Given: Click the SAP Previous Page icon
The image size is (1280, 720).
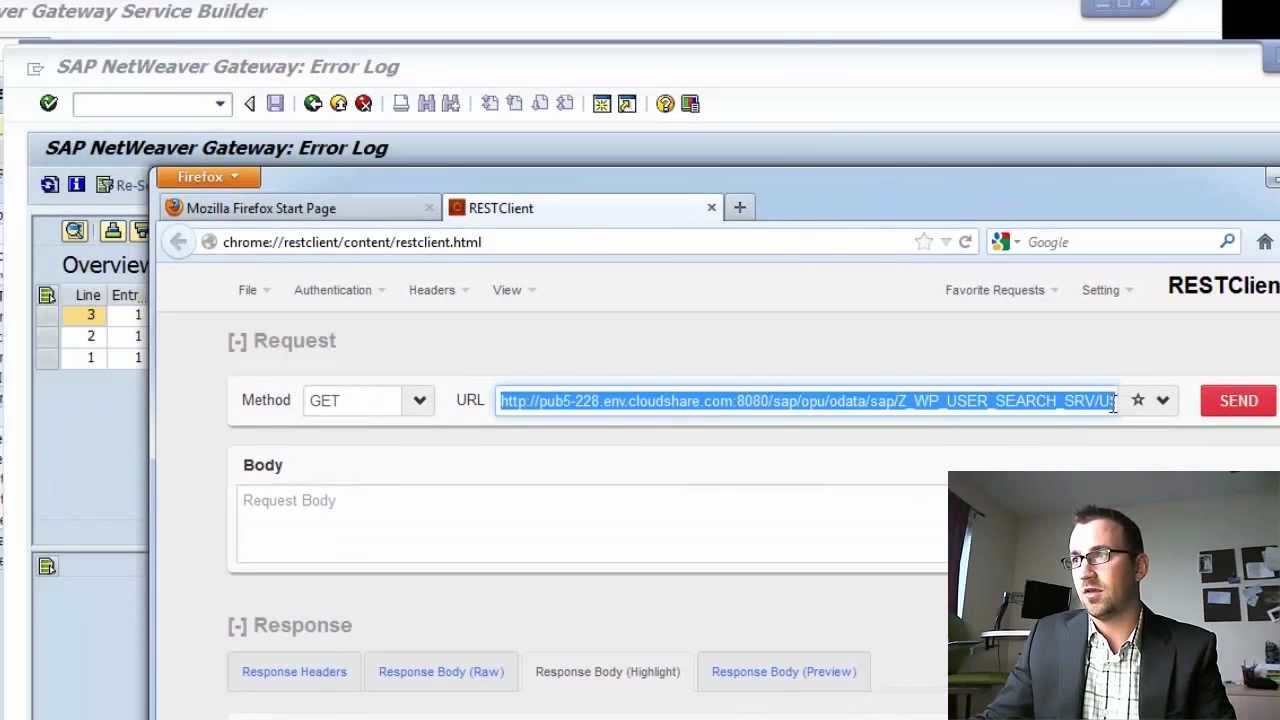Looking at the screenshot, I should coord(514,103).
